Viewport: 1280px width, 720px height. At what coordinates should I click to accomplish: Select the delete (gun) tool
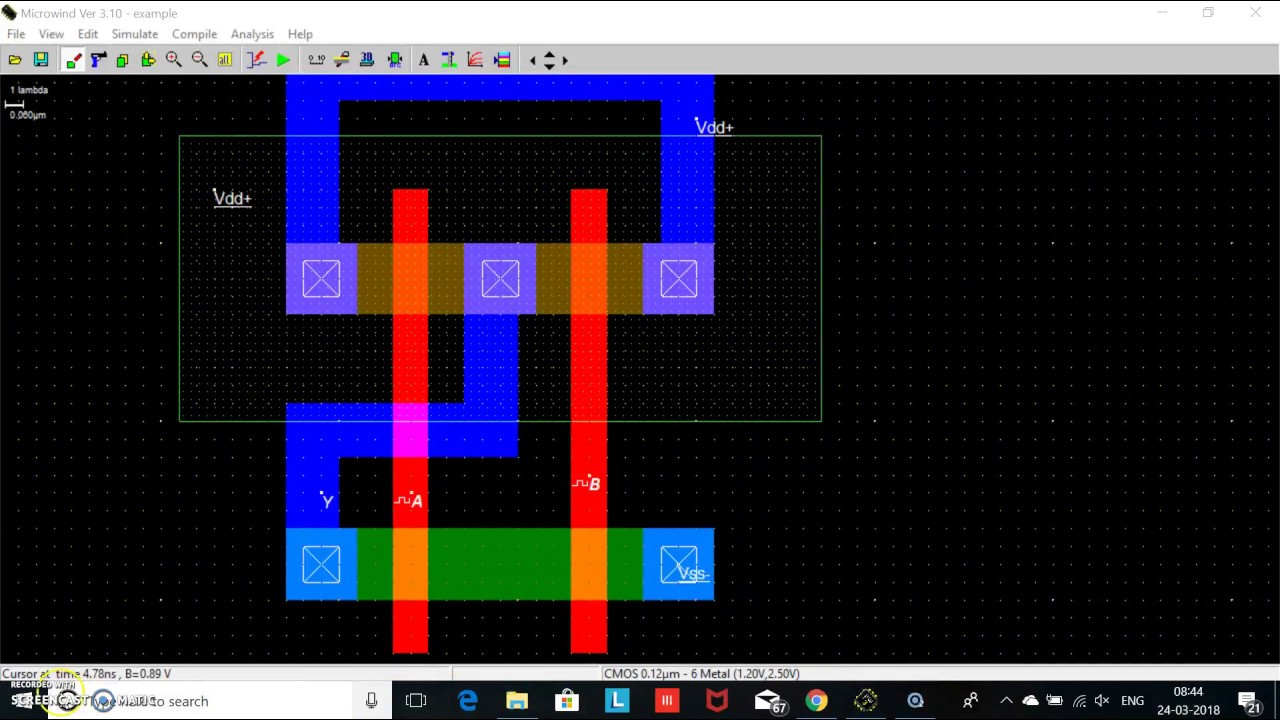(x=98, y=60)
